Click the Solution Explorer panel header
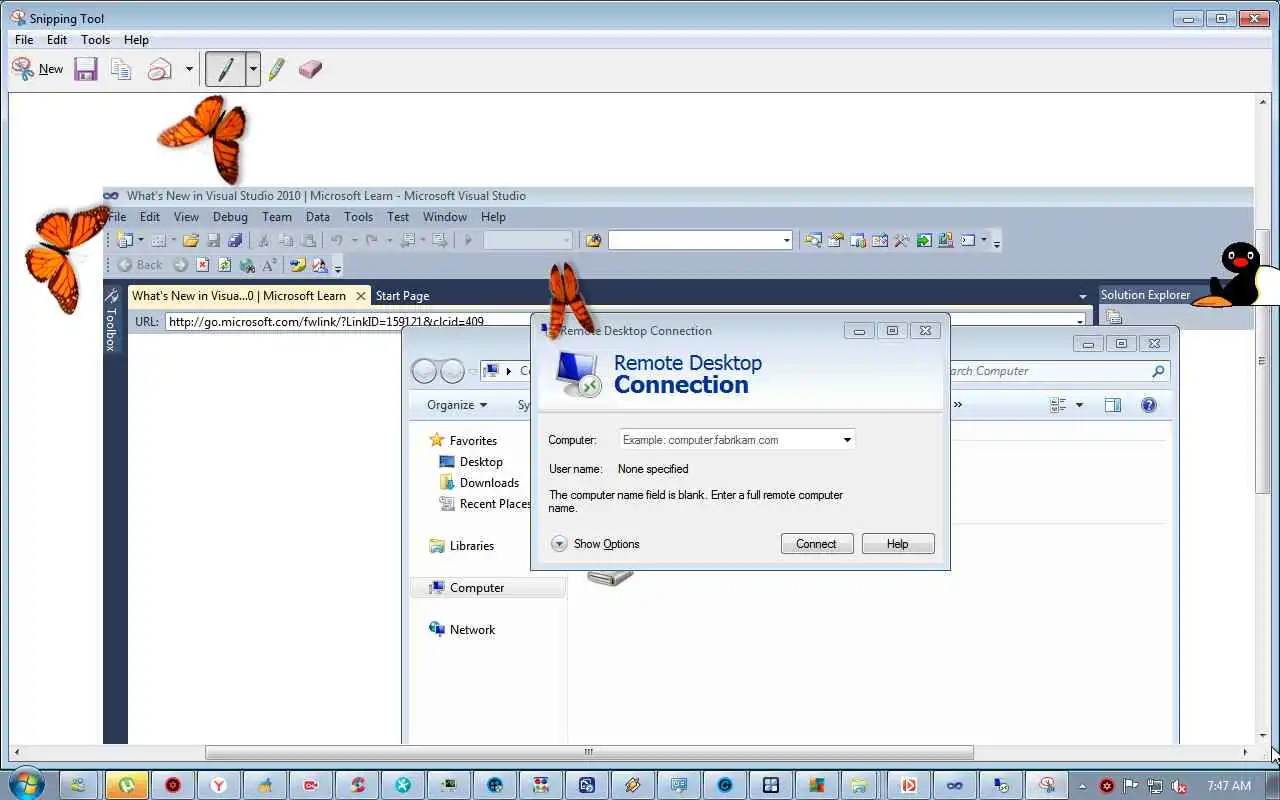Image resolution: width=1280 pixels, height=800 pixels. (1146, 295)
